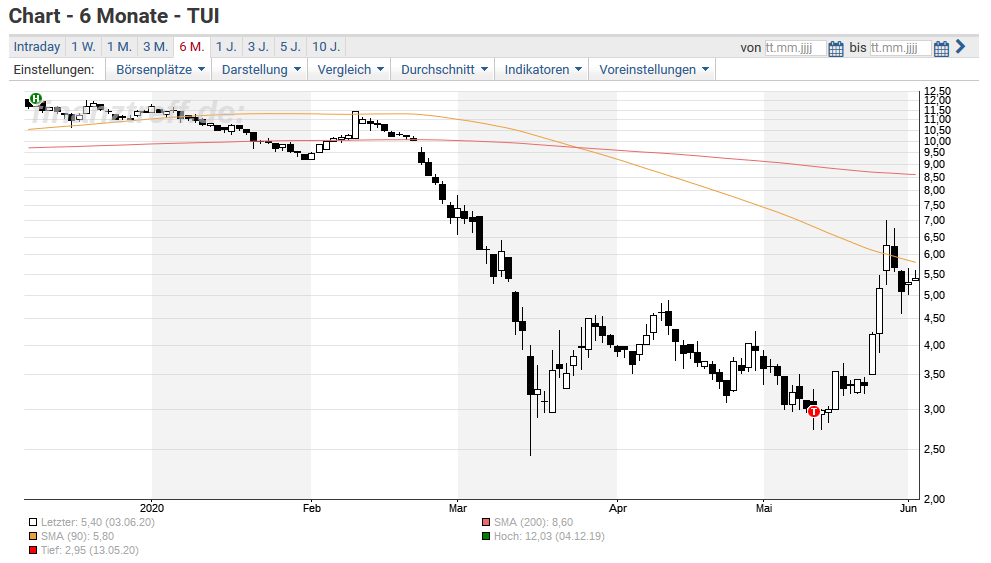Open the Darstellung dropdown
Viewport: 991px width, 563px height.
pyautogui.click(x=260, y=70)
